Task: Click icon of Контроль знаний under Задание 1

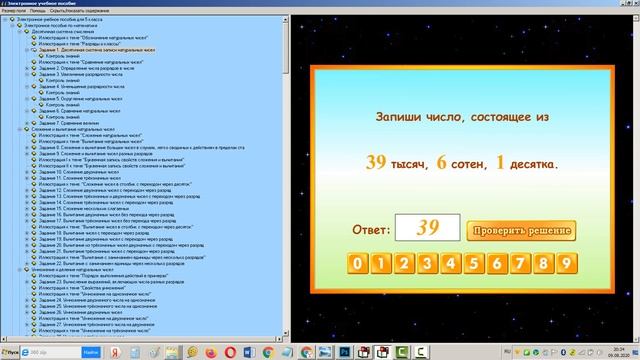Action: point(41,56)
